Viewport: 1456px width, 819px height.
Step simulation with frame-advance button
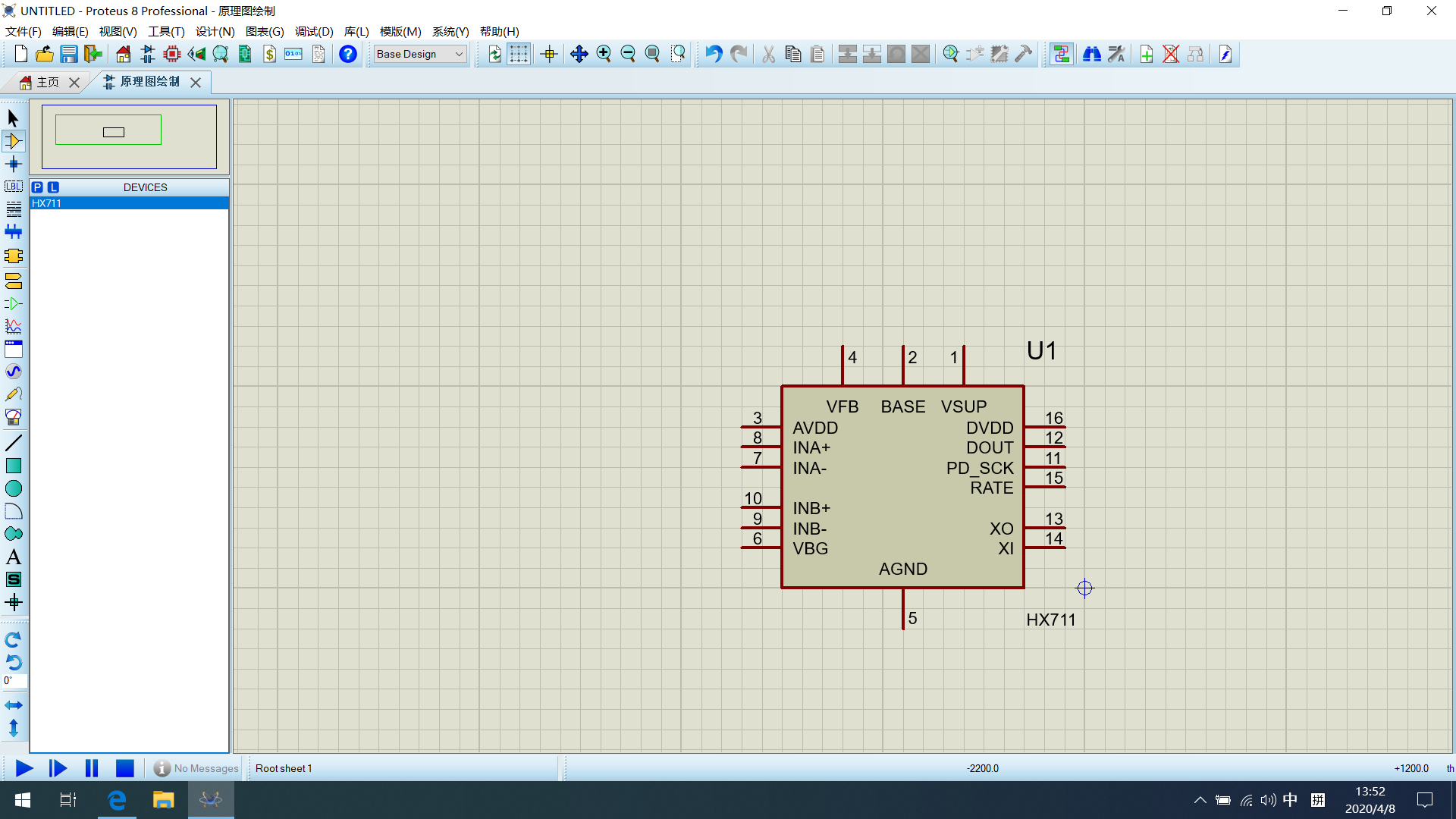(x=58, y=768)
